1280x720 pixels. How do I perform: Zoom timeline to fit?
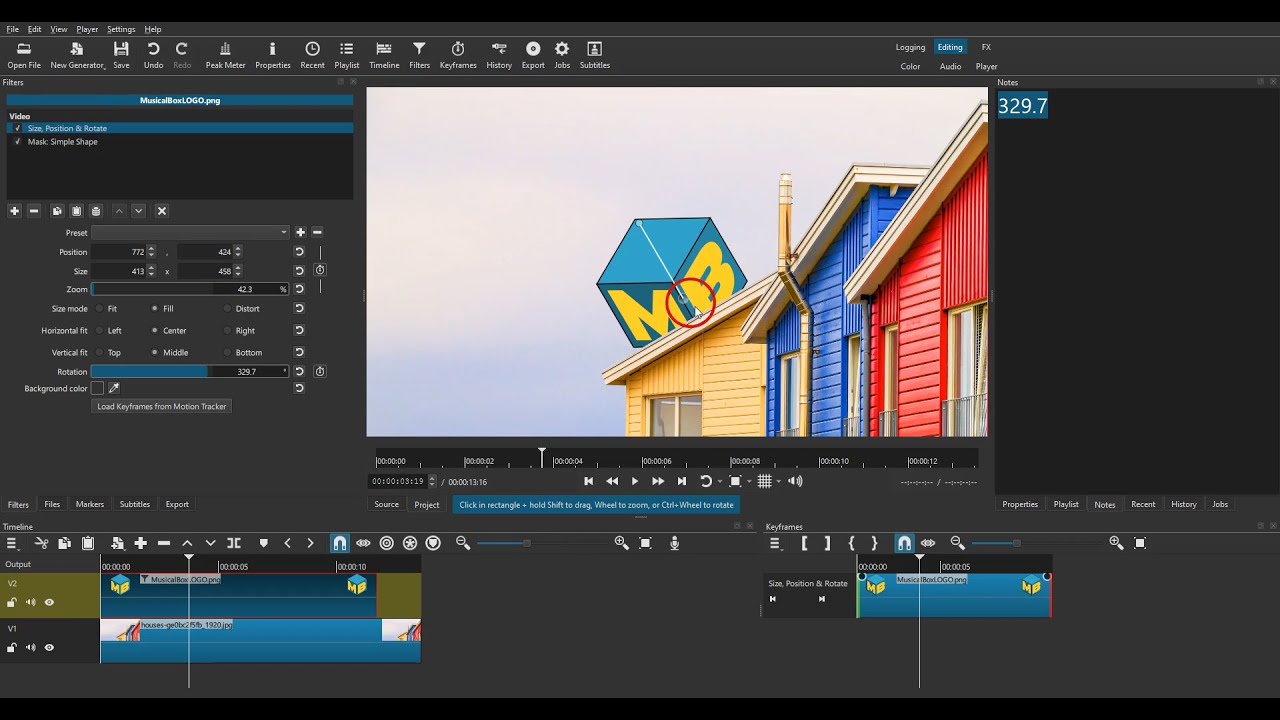[645, 543]
